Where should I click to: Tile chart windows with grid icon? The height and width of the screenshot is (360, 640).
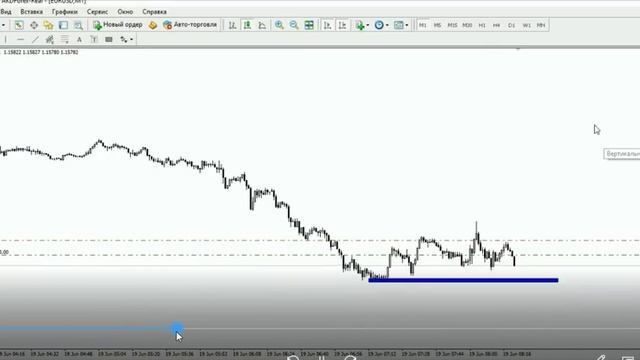(309, 25)
